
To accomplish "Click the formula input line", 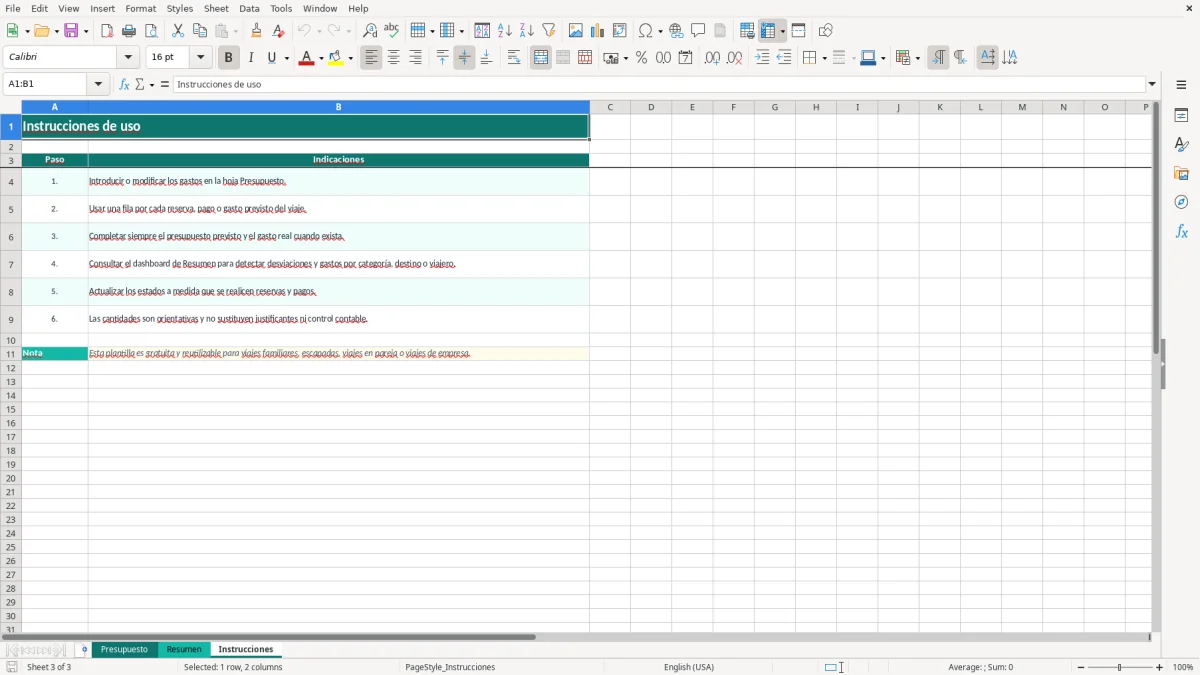I will (x=659, y=85).
